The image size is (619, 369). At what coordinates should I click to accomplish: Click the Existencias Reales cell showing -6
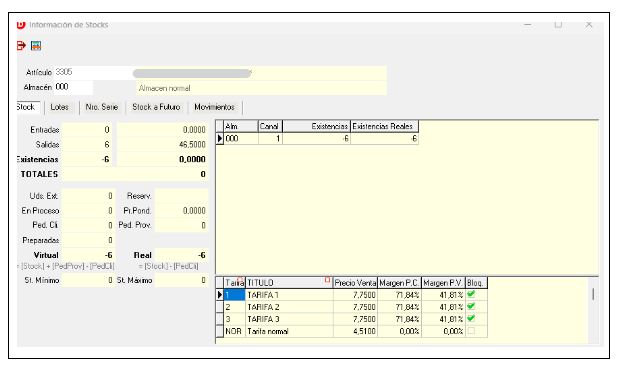pyautogui.click(x=385, y=139)
